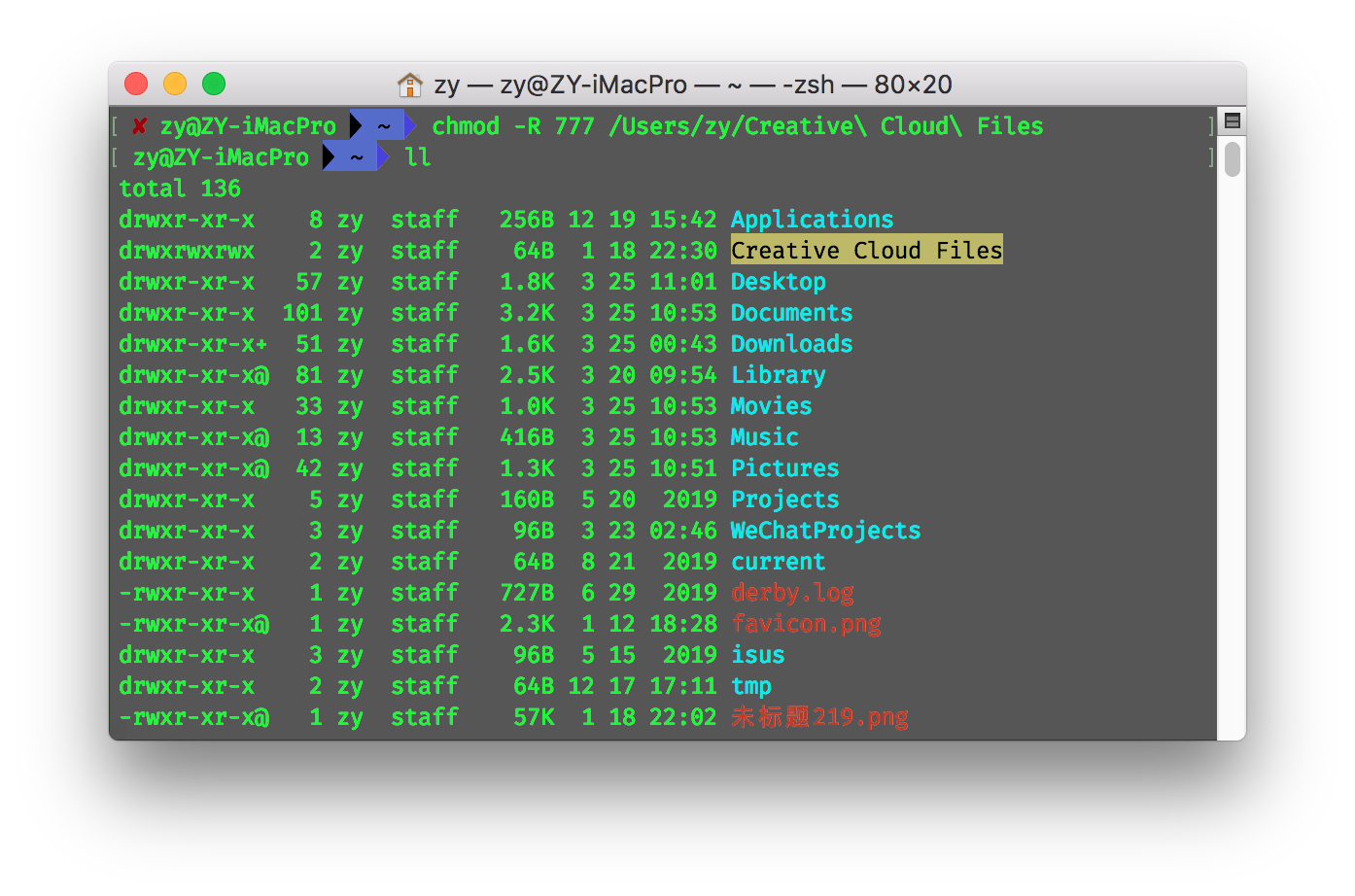Click the 00:43 timestamp on Downloads row
This screenshot has height=896, width=1355.
pos(683,344)
